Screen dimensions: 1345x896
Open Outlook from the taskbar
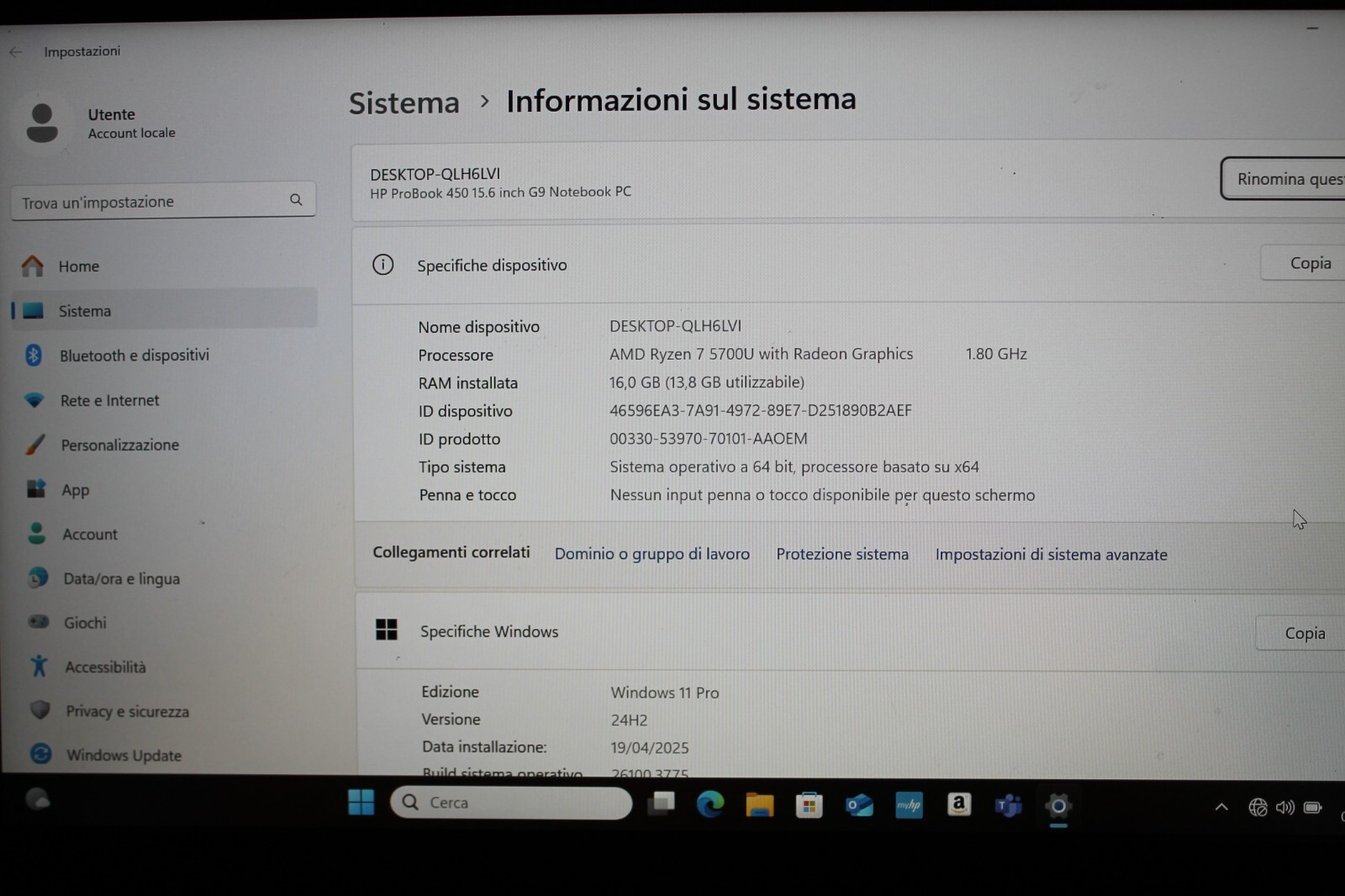859,805
